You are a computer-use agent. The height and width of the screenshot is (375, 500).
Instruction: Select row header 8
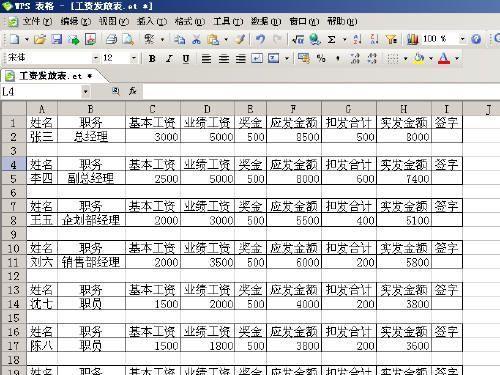coord(13,220)
